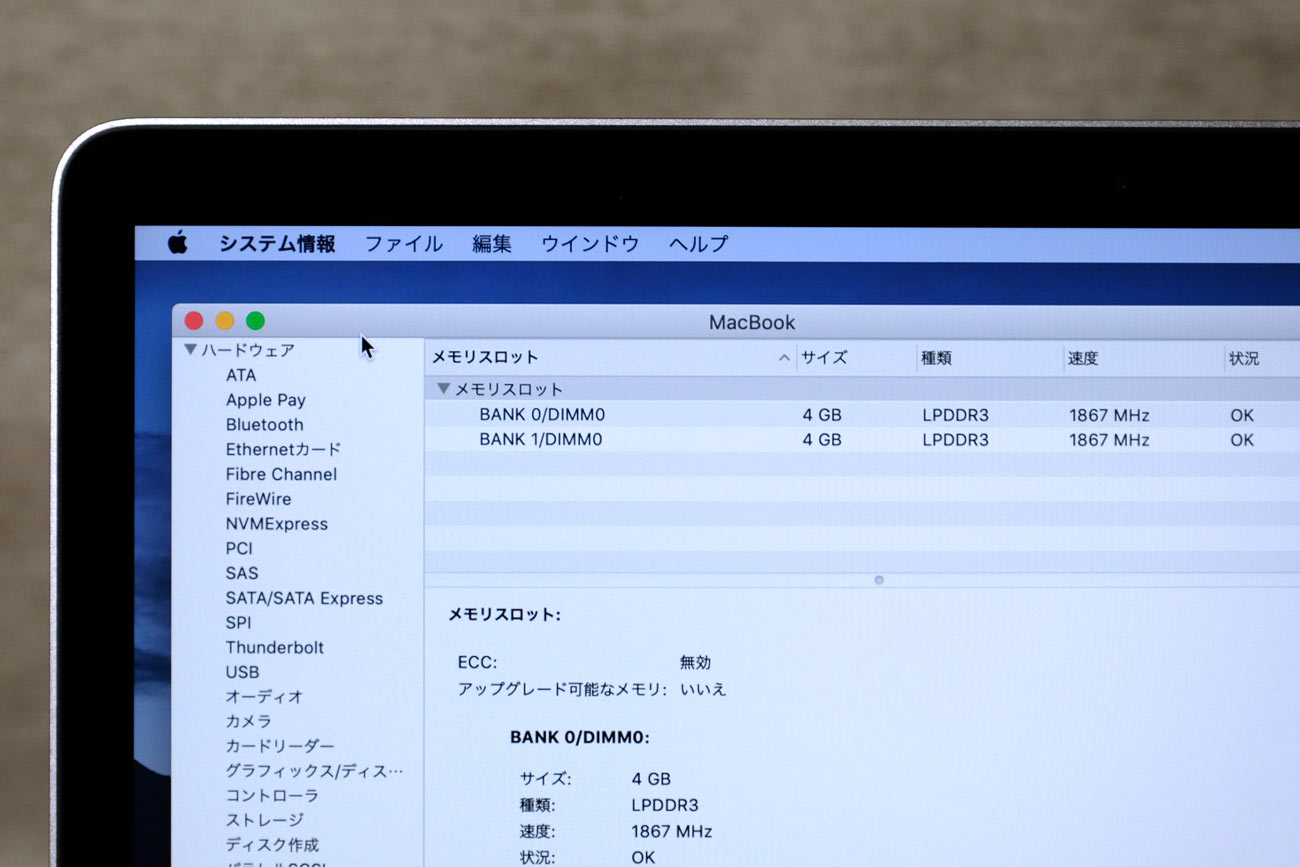The width and height of the screenshot is (1300, 867).
Task: Sort by the 種類 column header
Action: (937, 358)
